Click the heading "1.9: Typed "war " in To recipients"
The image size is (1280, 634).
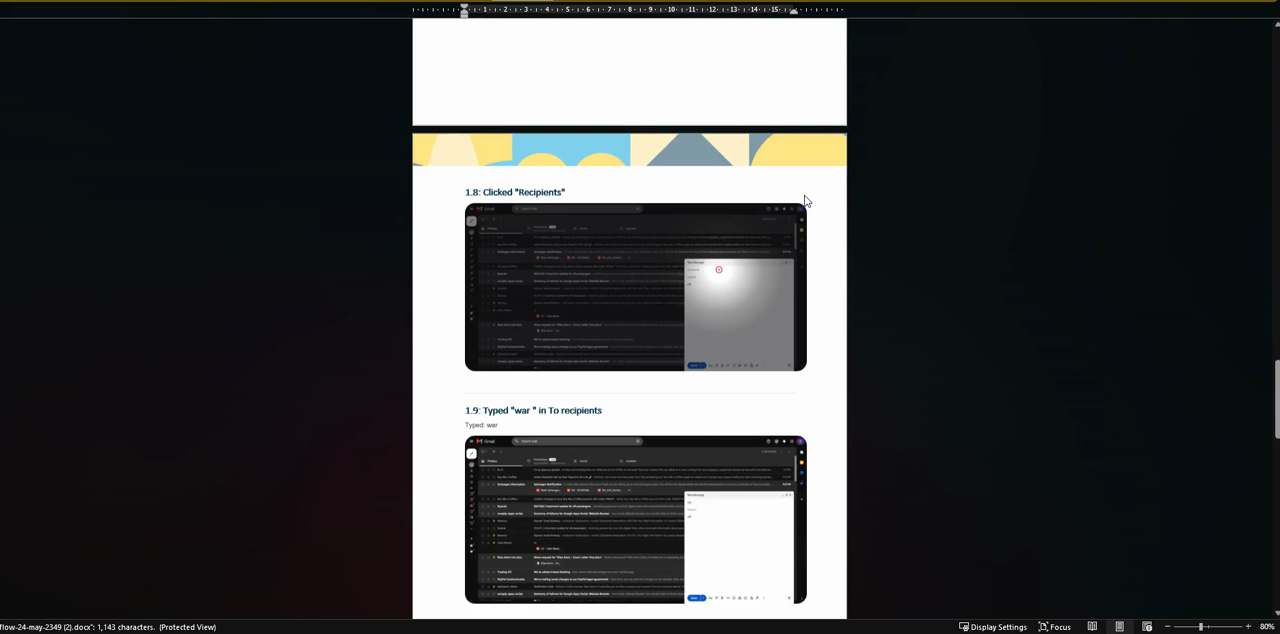(x=533, y=410)
